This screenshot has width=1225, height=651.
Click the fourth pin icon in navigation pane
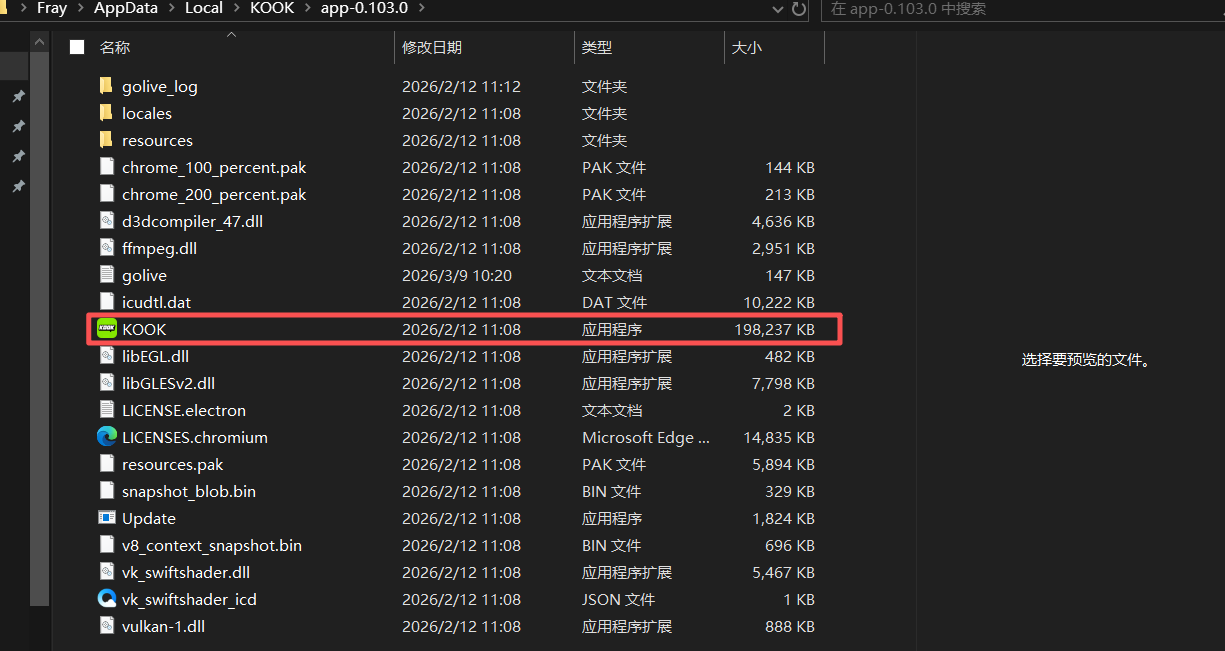(17, 187)
